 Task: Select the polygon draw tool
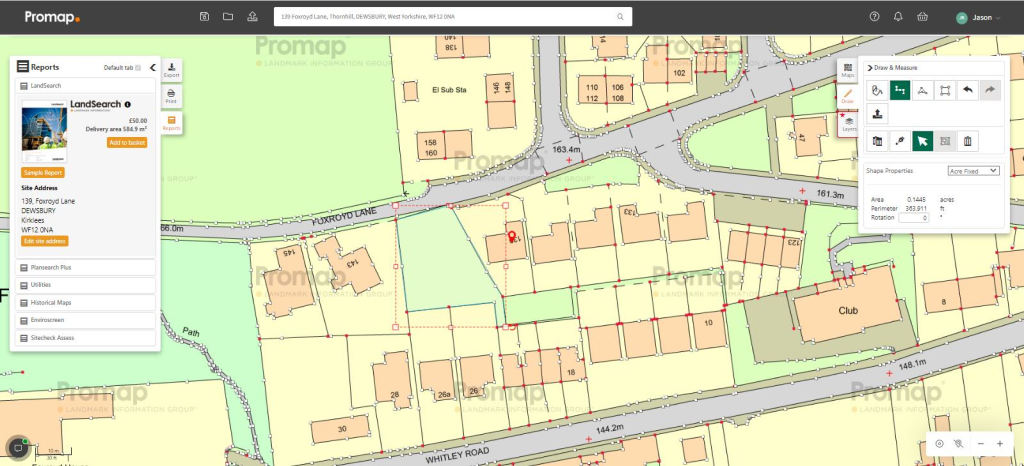pos(922,90)
